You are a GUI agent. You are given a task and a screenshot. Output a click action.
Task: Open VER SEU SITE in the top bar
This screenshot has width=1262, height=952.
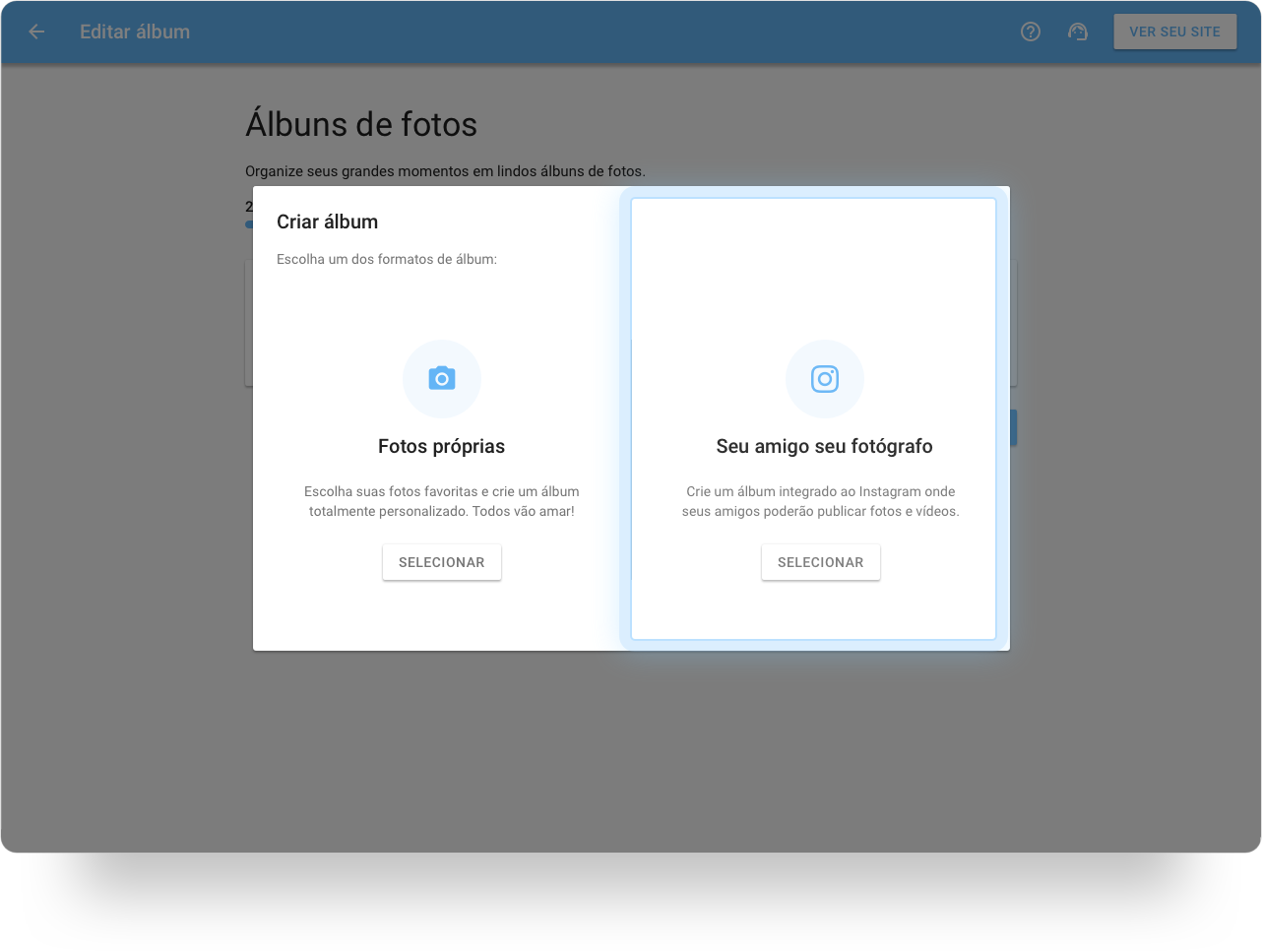pyautogui.click(x=1174, y=32)
